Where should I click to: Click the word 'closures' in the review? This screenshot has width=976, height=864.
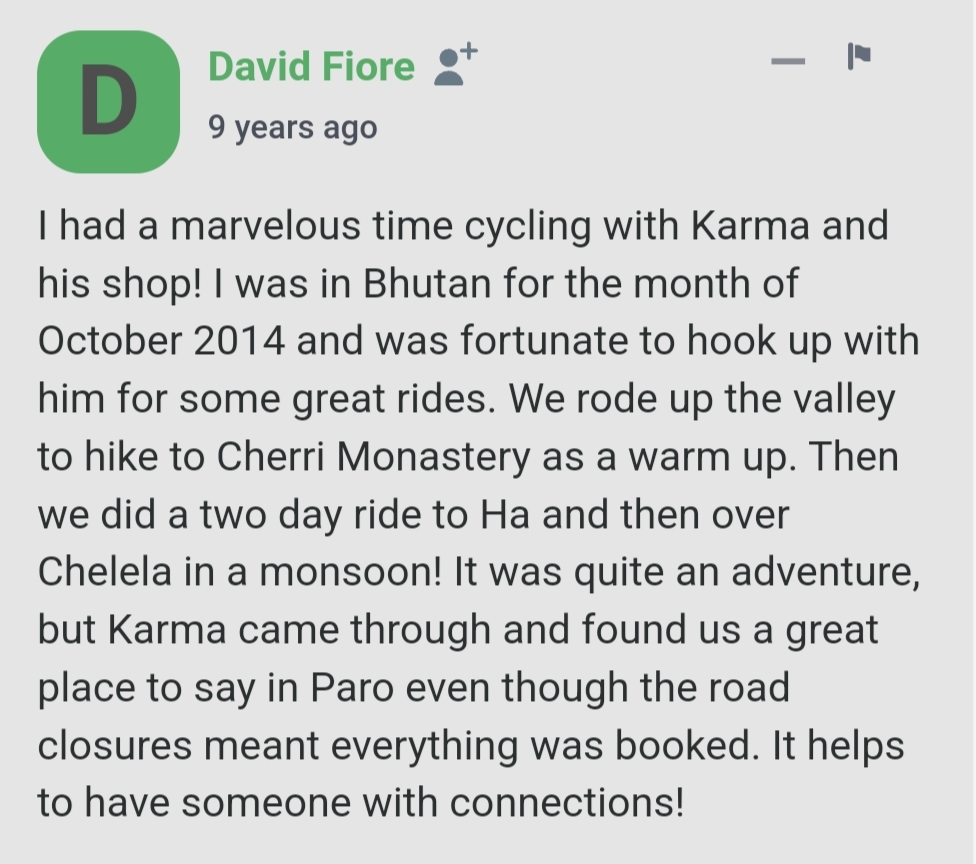[115, 744]
